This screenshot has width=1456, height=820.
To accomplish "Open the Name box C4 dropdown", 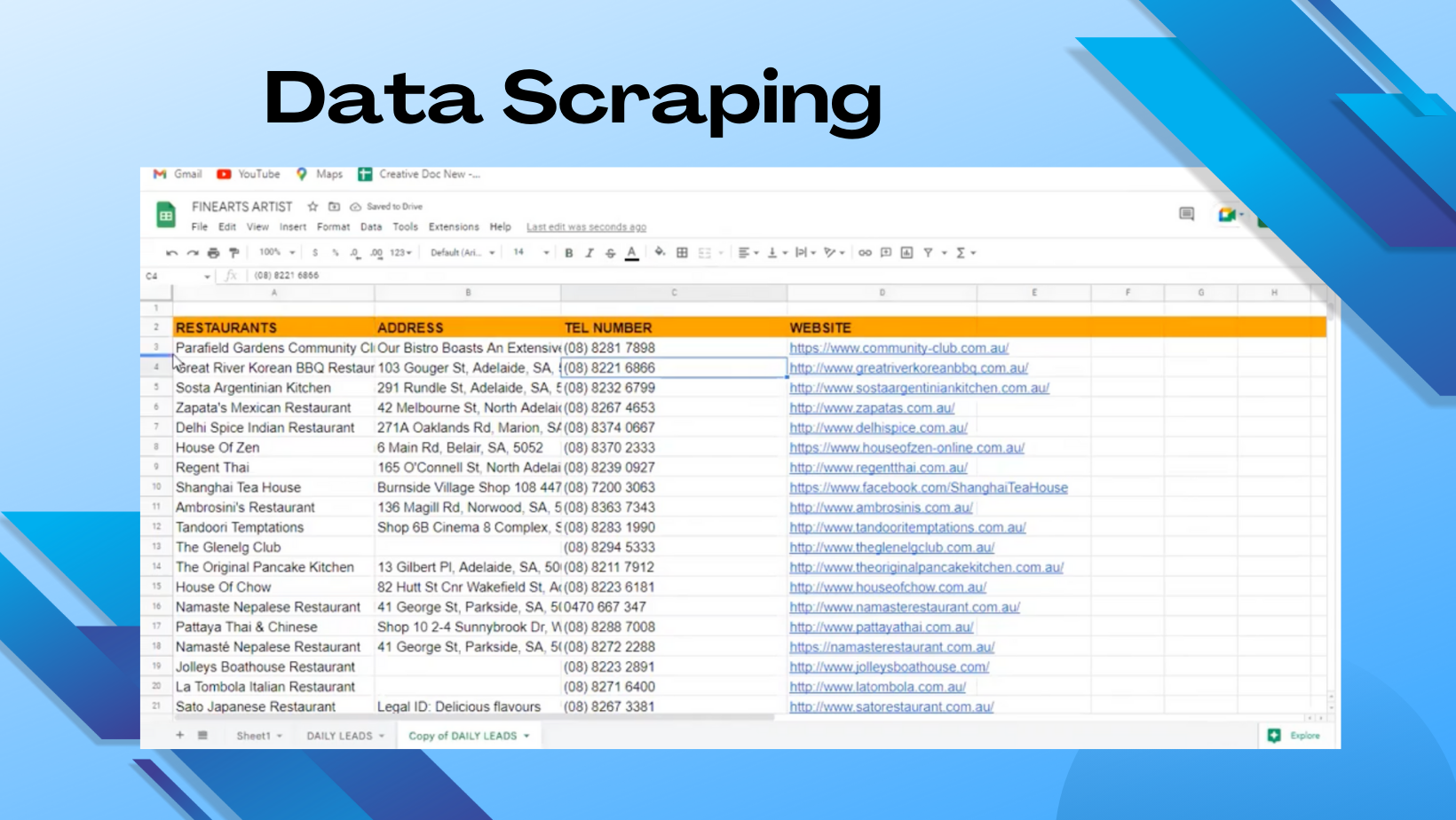I will [x=207, y=276].
